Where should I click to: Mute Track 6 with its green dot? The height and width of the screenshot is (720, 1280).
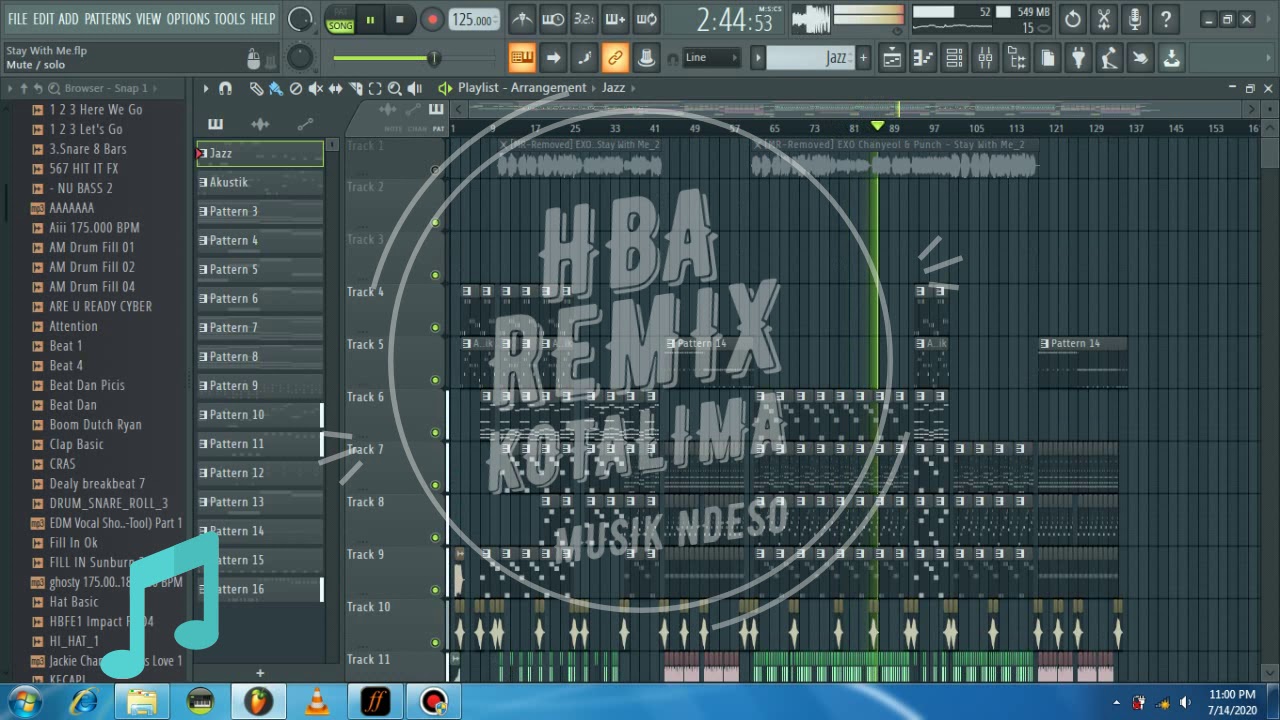[x=435, y=432]
